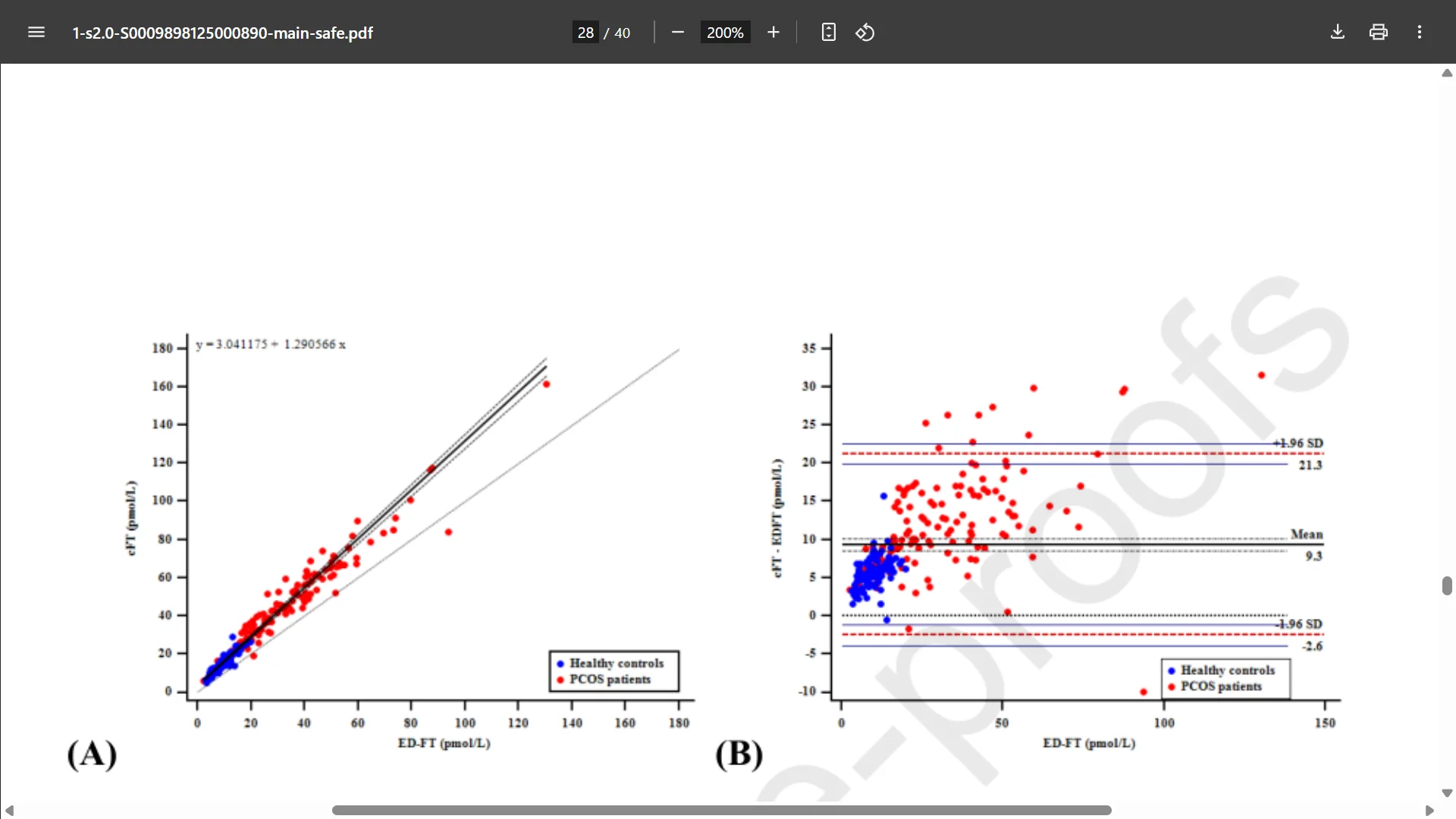Click the '21.3' upper limit value
This screenshot has width=1456, height=819.
coord(1310,465)
